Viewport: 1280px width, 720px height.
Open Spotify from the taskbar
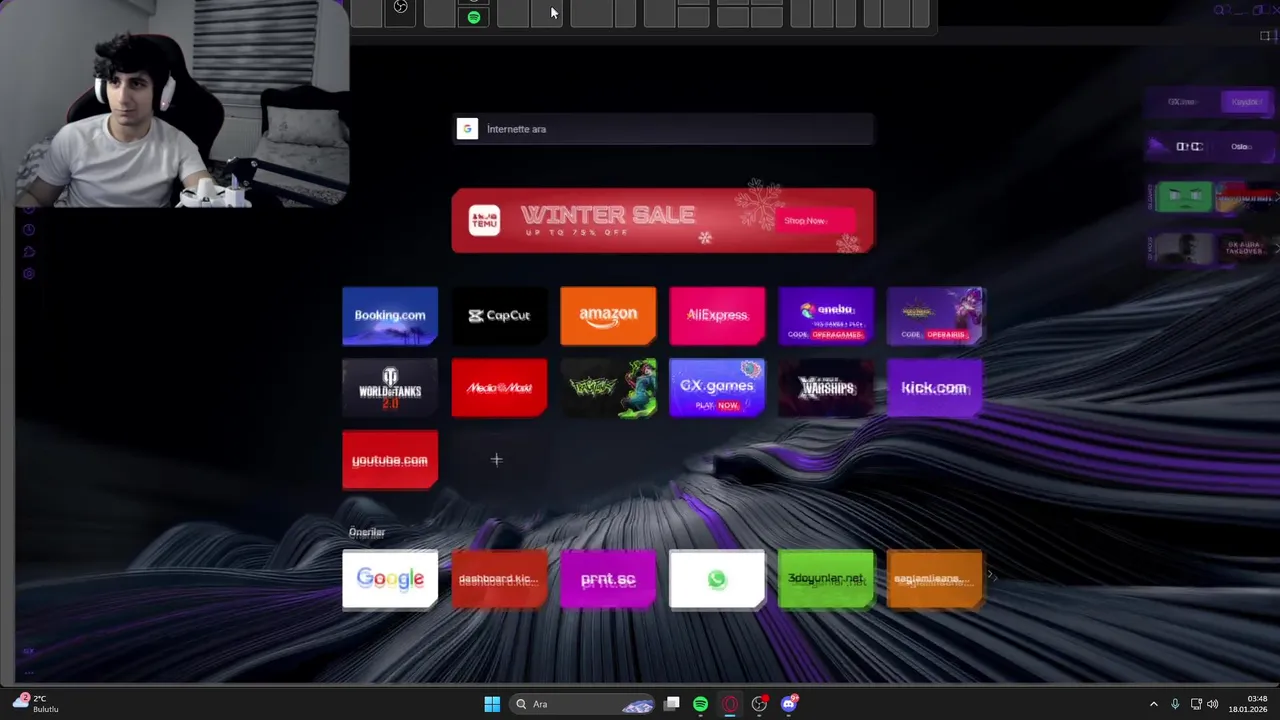[700, 704]
